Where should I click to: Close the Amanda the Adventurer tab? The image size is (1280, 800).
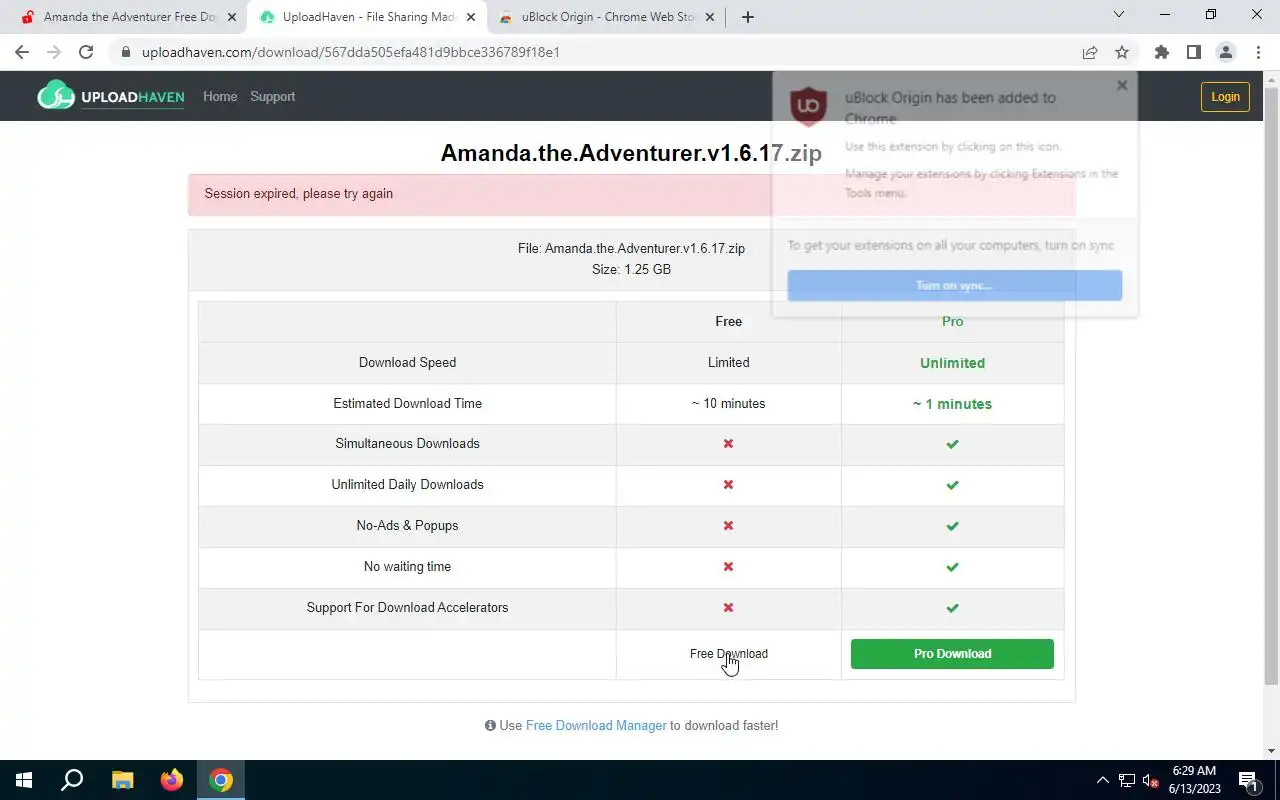(x=231, y=17)
